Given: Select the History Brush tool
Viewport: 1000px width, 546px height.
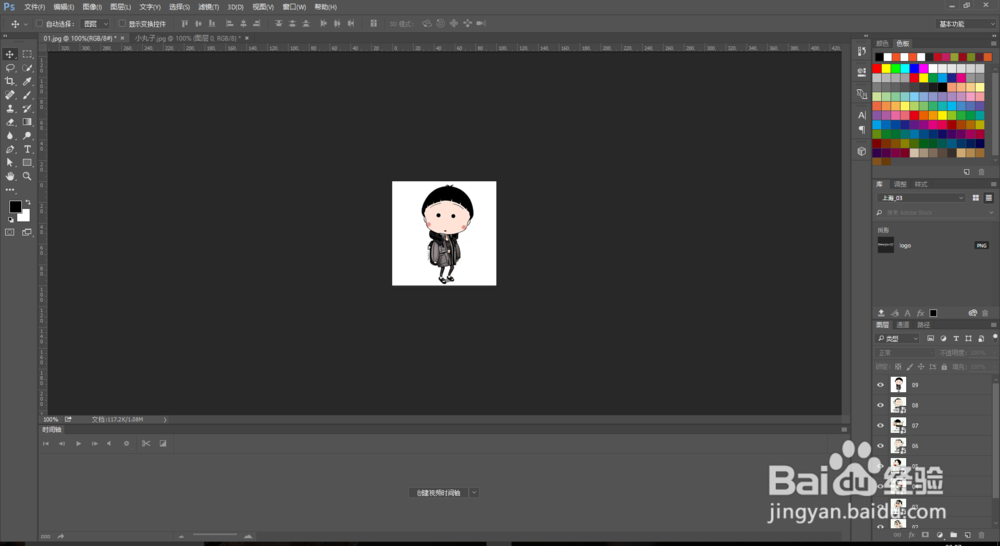Looking at the screenshot, I should [x=27, y=108].
